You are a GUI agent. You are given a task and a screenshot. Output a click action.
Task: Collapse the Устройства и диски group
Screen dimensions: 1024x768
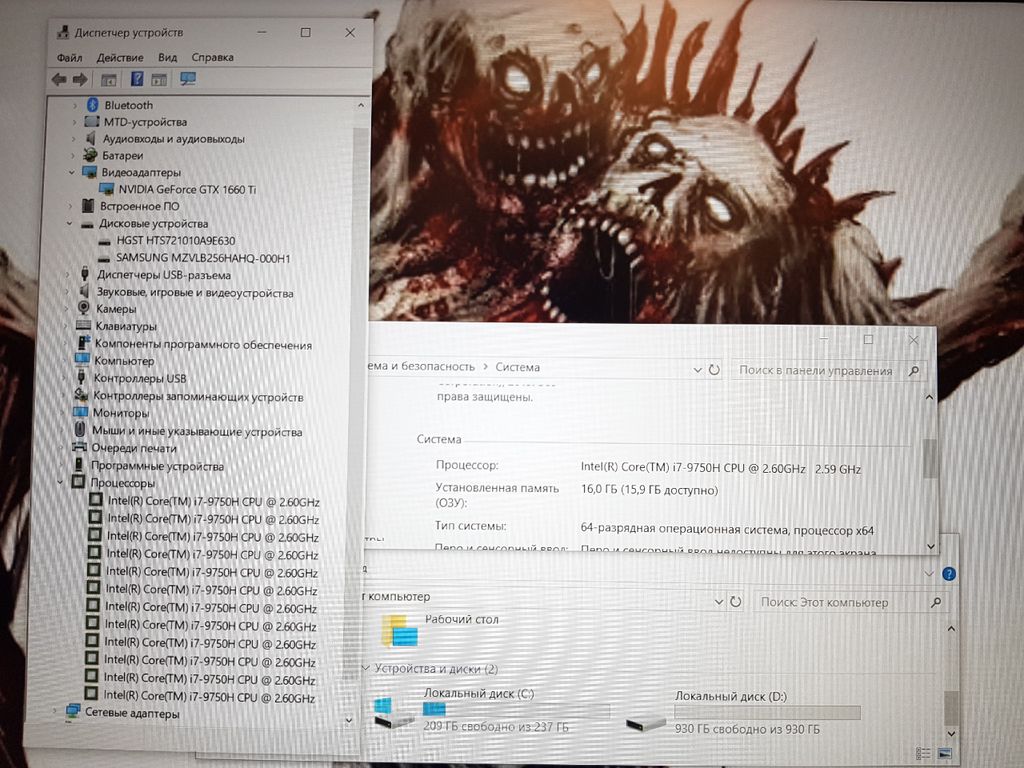pyautogui.click(x=364, y=668)
